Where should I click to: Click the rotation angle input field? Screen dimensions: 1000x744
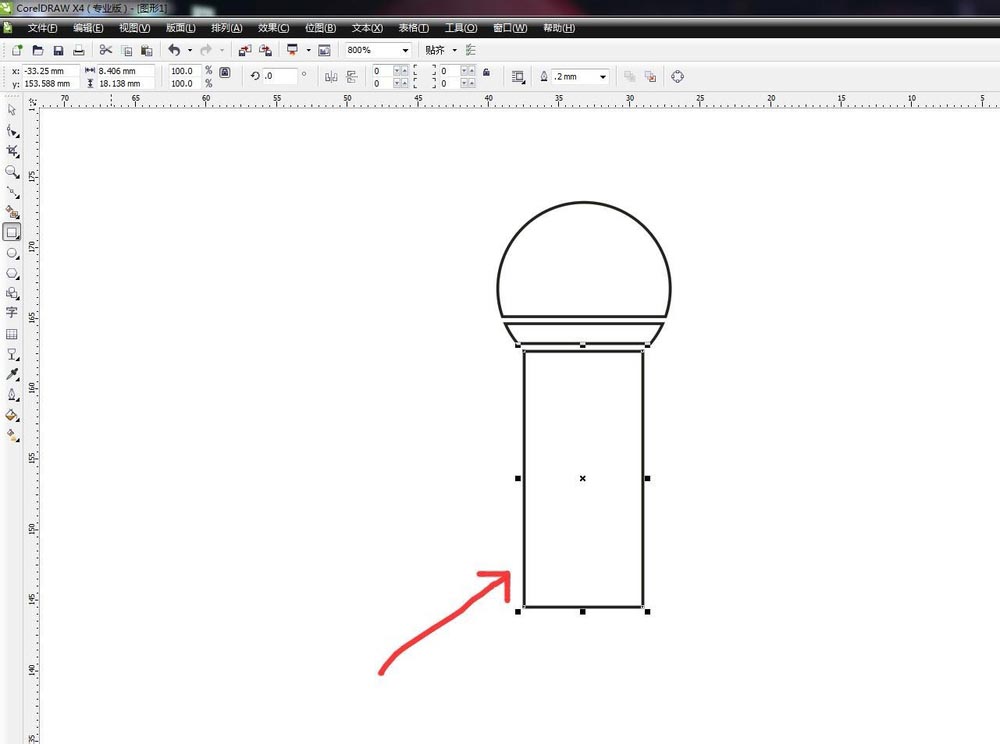[280, 76]
